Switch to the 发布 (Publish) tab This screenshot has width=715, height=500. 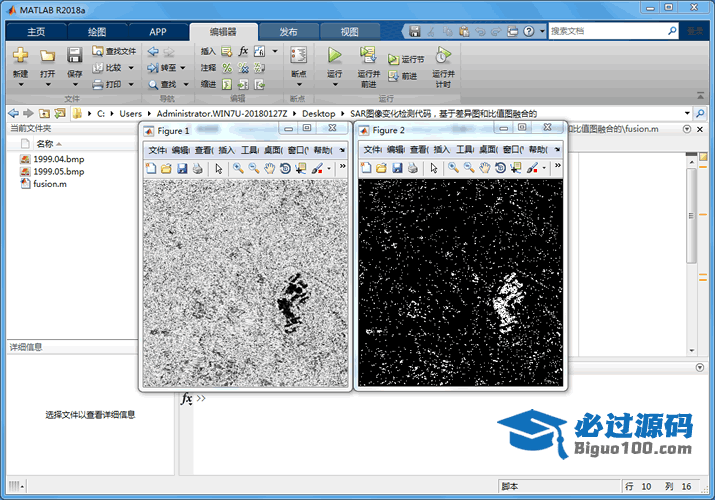[288, 32]
